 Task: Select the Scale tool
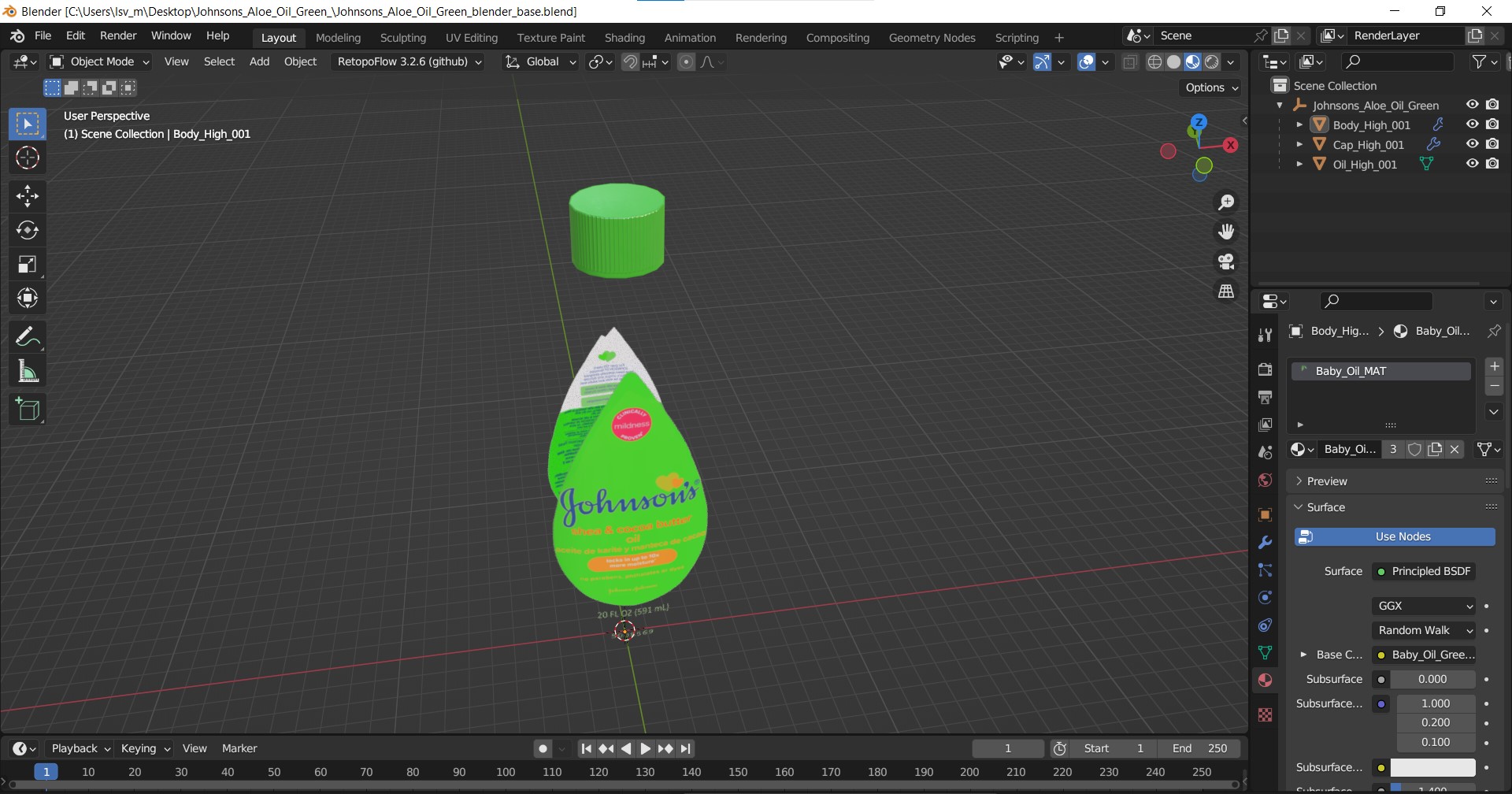(28, 265)
